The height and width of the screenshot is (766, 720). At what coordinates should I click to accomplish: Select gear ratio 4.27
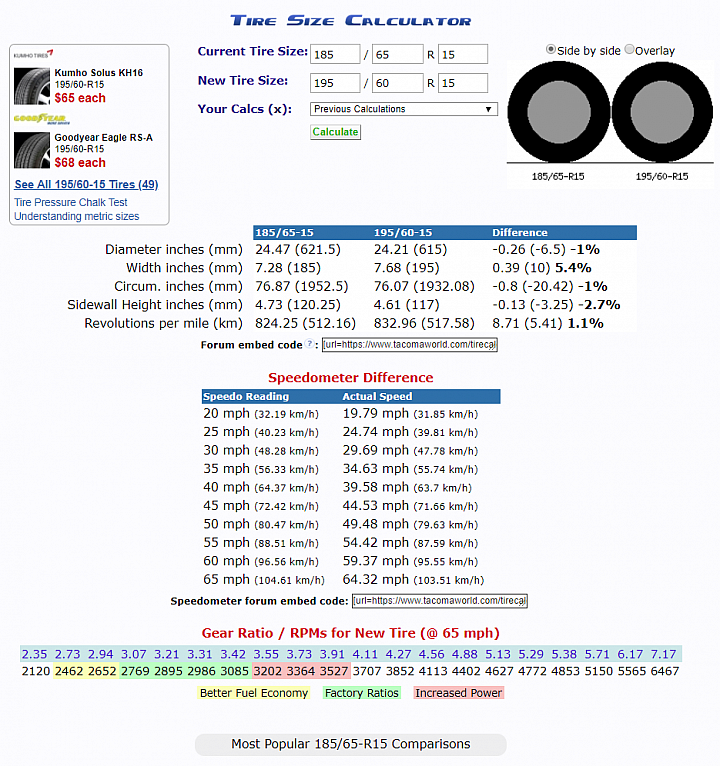click(x=399, y=654)
